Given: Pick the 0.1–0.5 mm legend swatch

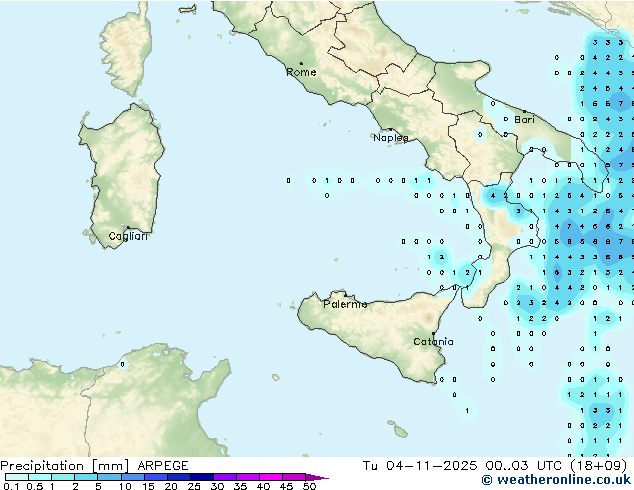Looking at the screenshot, I should (17, 477).
